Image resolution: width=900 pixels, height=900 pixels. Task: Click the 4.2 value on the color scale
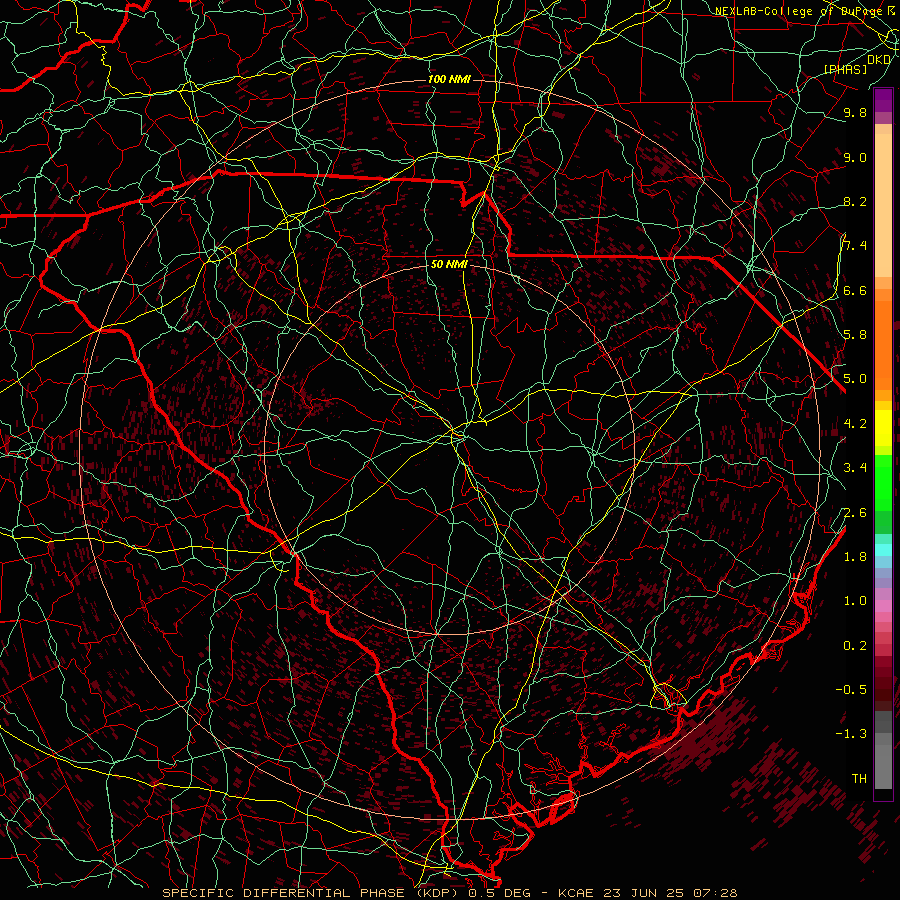tap(855, 424)
